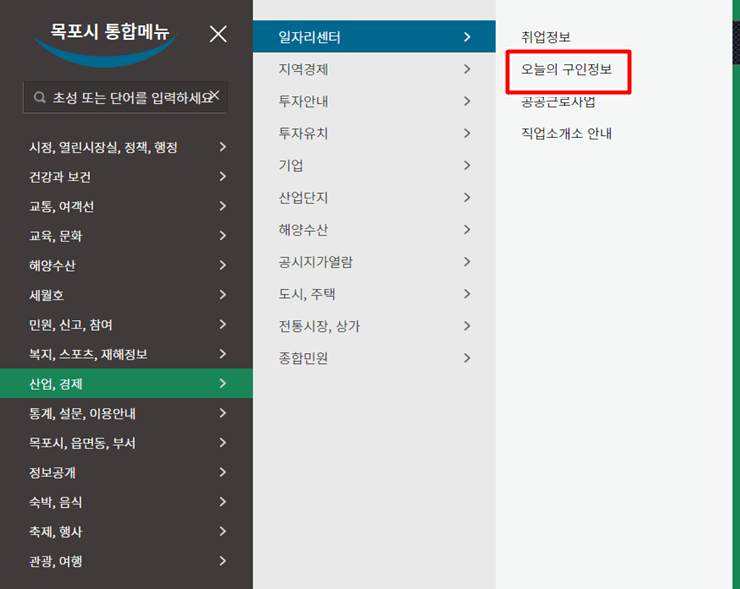
Task: Select 목포시, 읍면동, 부서 category
Action: click(126, 443)
